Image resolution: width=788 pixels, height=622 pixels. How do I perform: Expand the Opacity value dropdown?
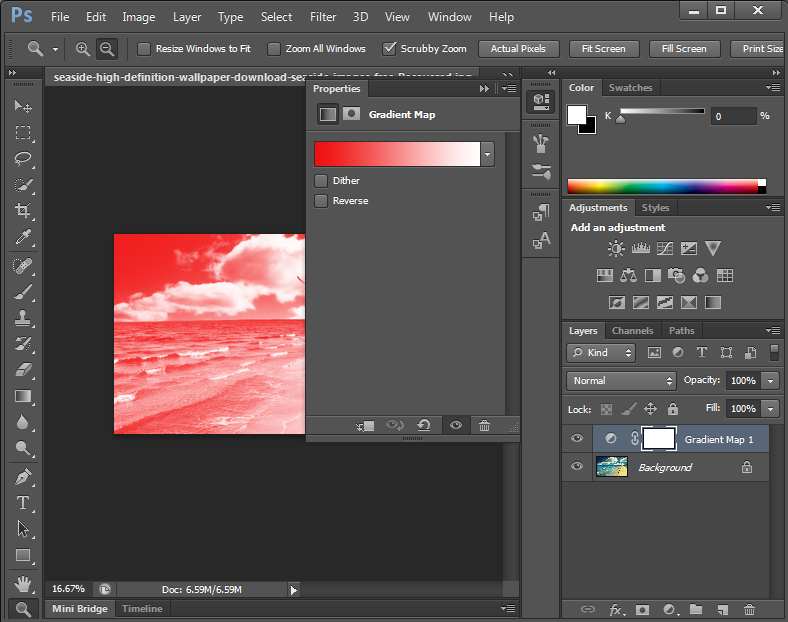point(770,381)
